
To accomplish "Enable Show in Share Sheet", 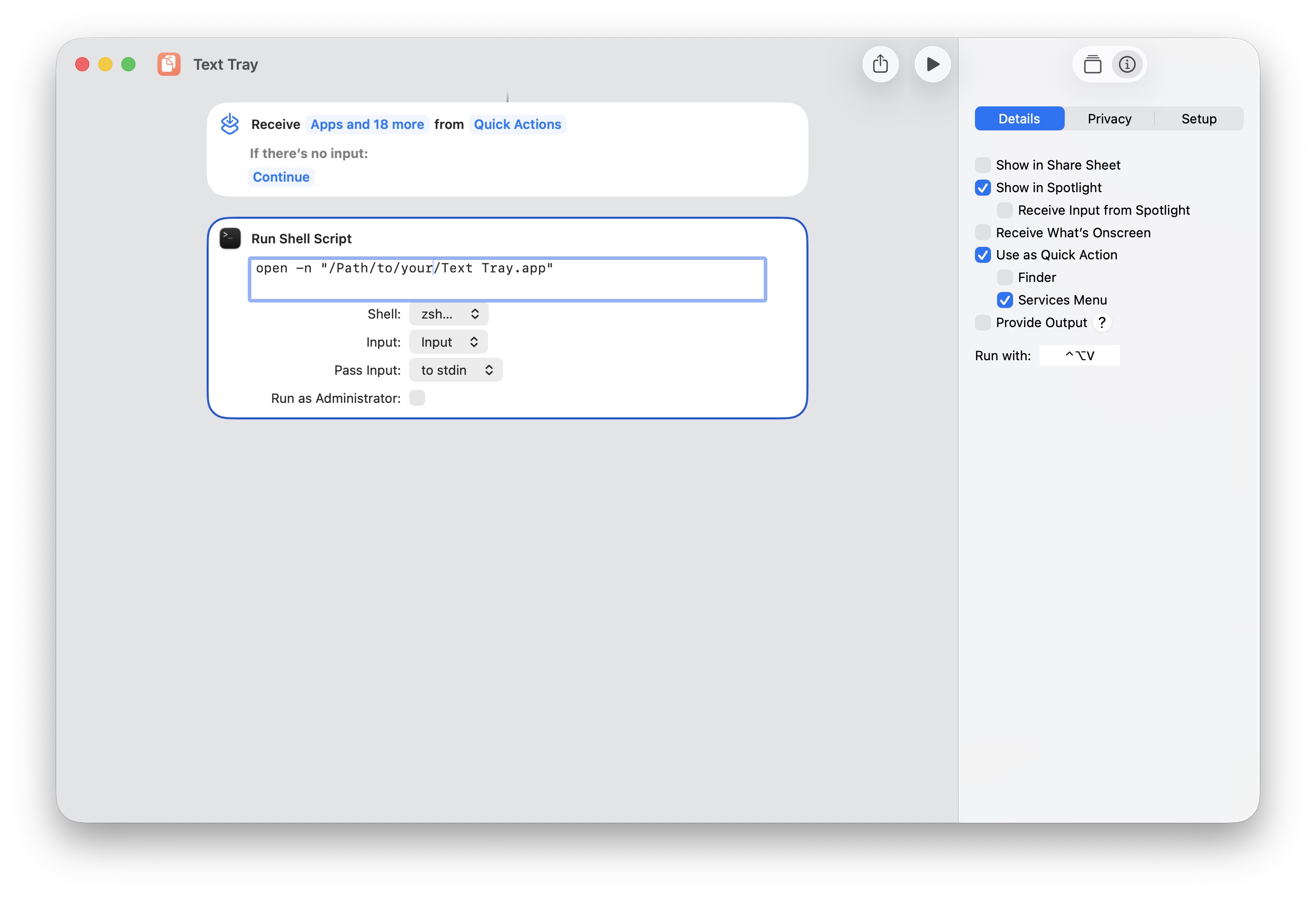I will click(x=982, y=165).
